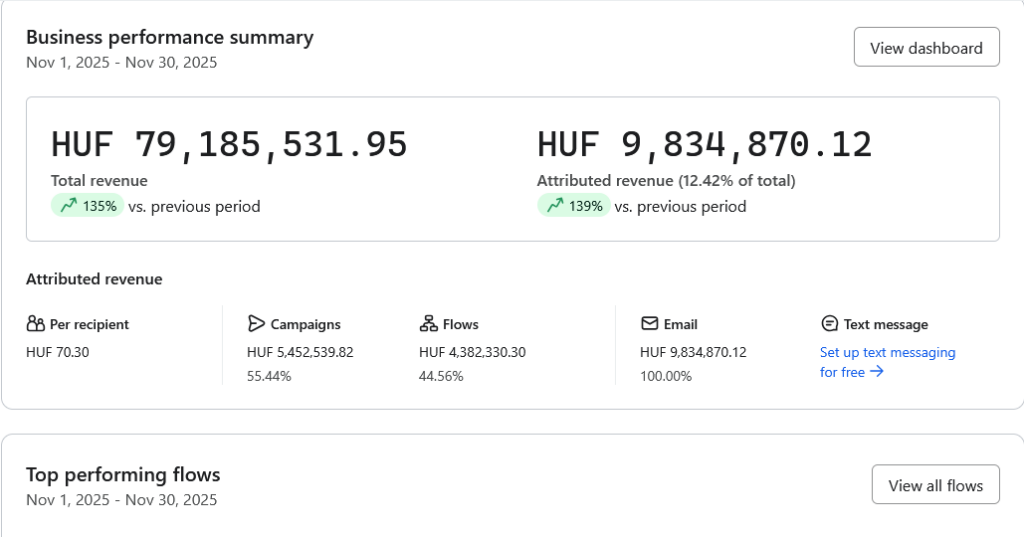Click the 100.00% Email share
The image size is (1024, 537).
[x=665, y=376]
